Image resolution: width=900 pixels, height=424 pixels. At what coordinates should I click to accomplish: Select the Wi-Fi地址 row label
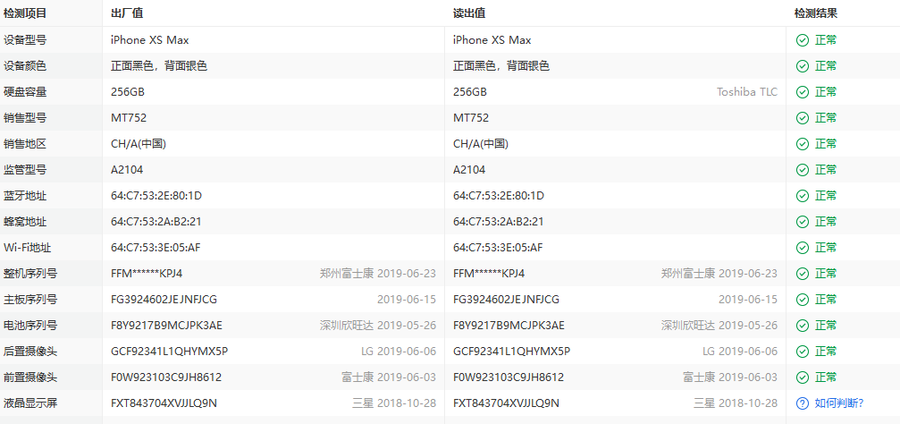(28, 248)
